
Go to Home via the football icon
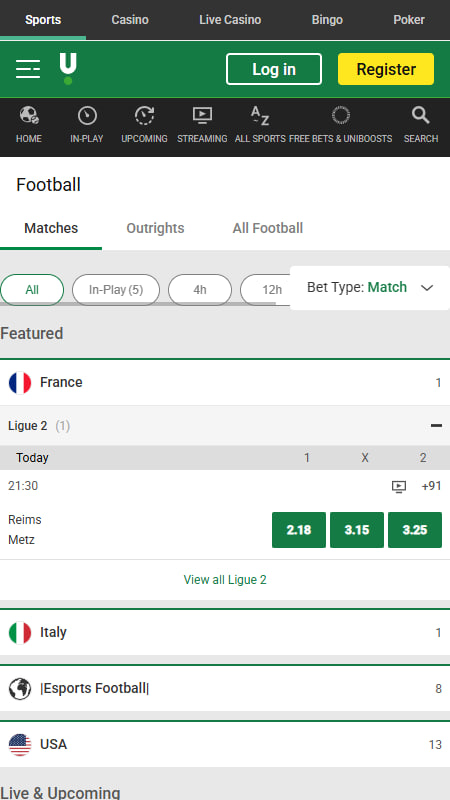pyautogui.click(x=29, y=116)
